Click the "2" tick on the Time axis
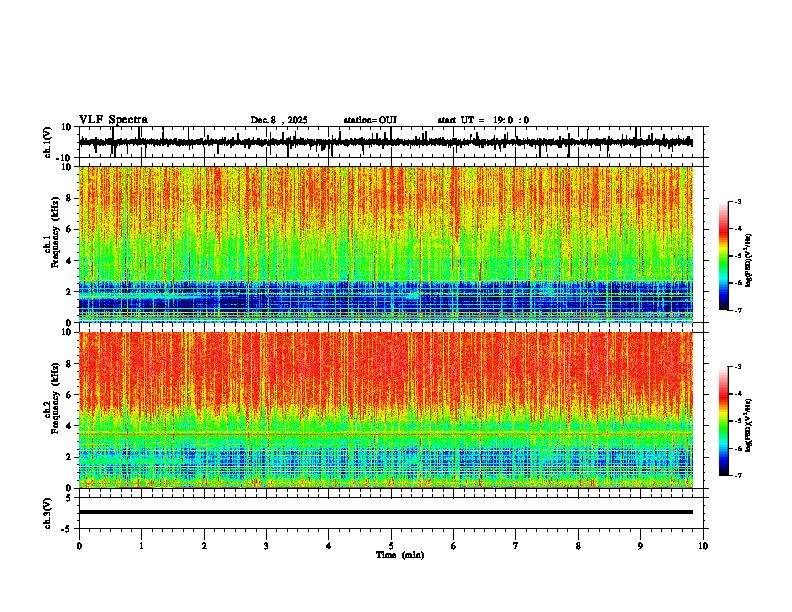This screenshot has height=612, width=792. 204,546
